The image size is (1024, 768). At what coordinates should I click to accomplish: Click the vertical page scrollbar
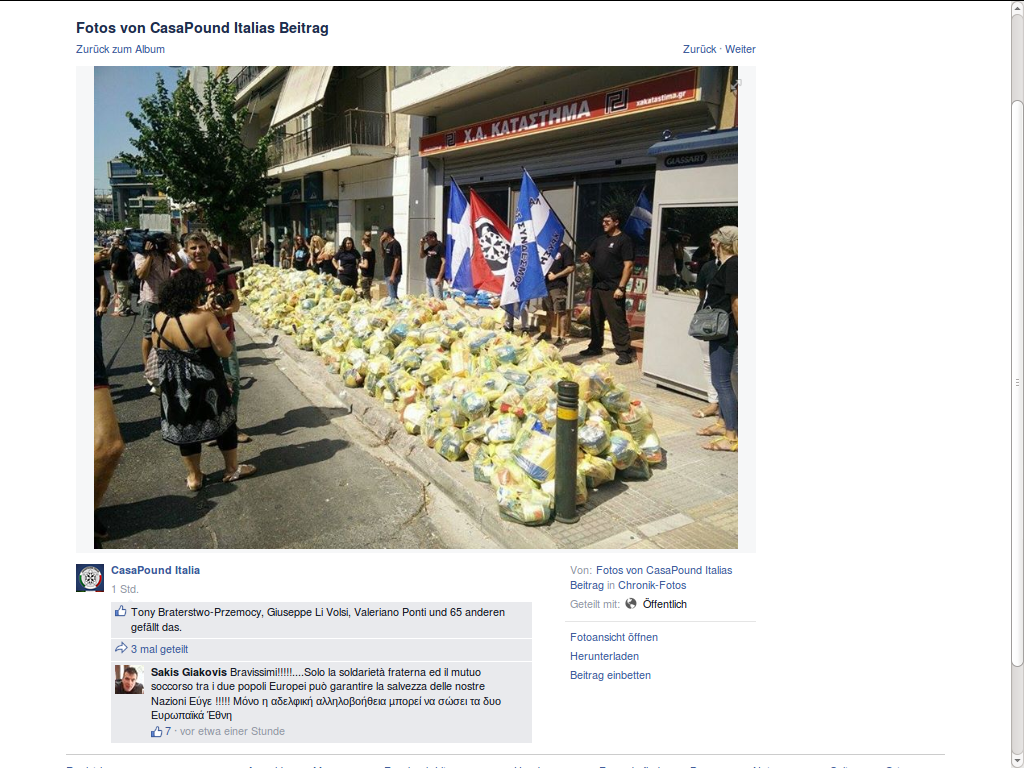pyautogui.click(x=1017, y=384)
